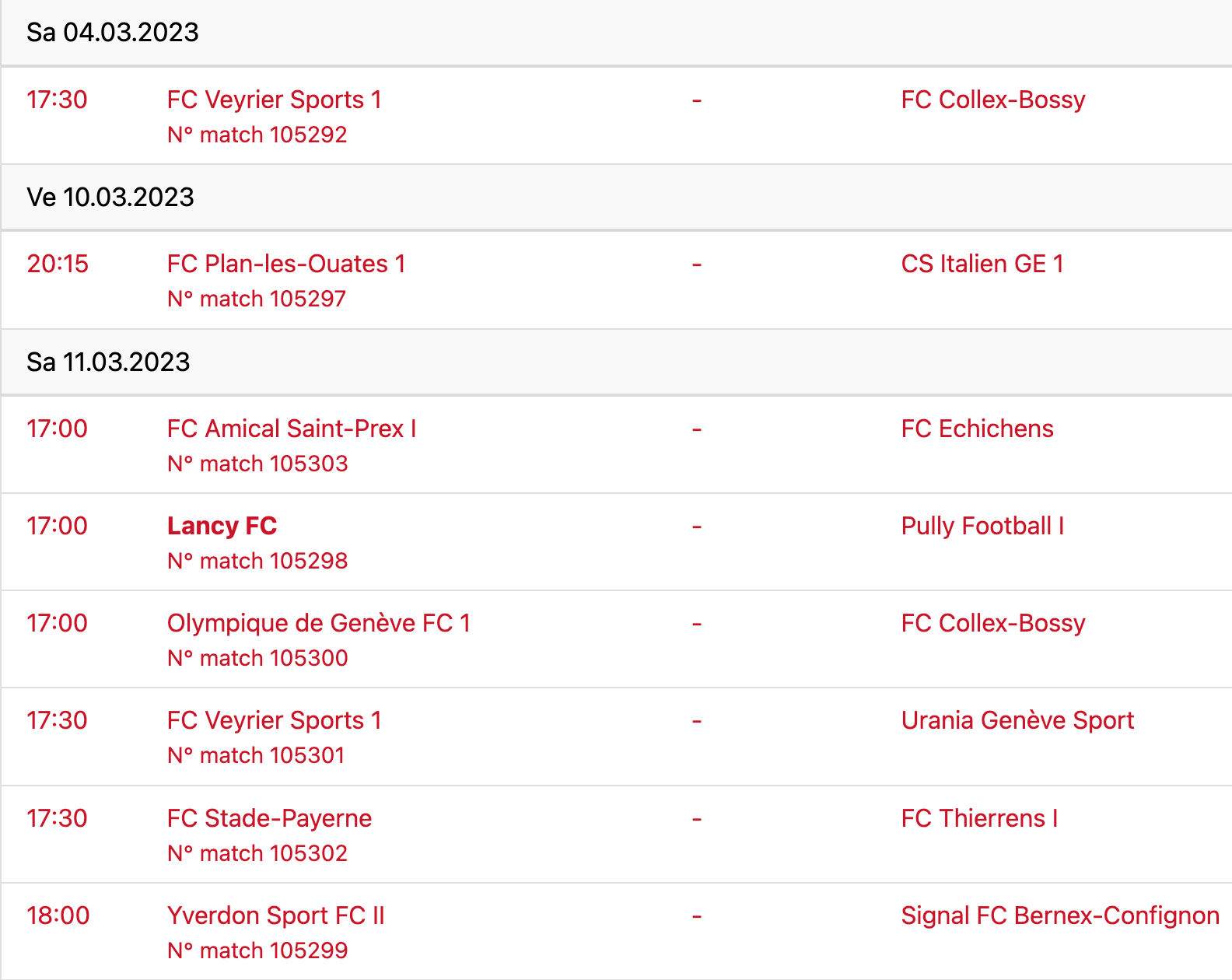Image resolution: width=1232 pixels, height=980 pixels.
Task: Open the Yverdon Sport FC II team link
Action: coord(275,915)
